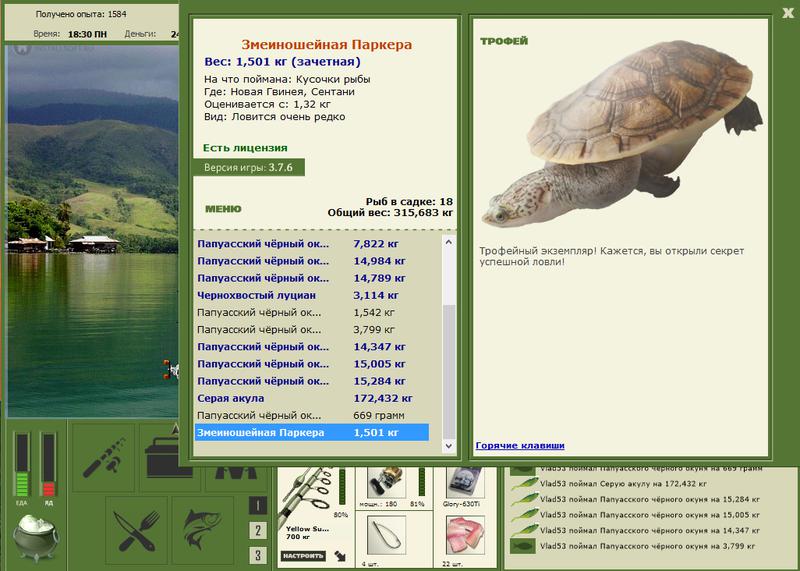Click the time 18:30 ПН display
The width and height of the screenshot is (800, 571).
(x=87, y=34)
